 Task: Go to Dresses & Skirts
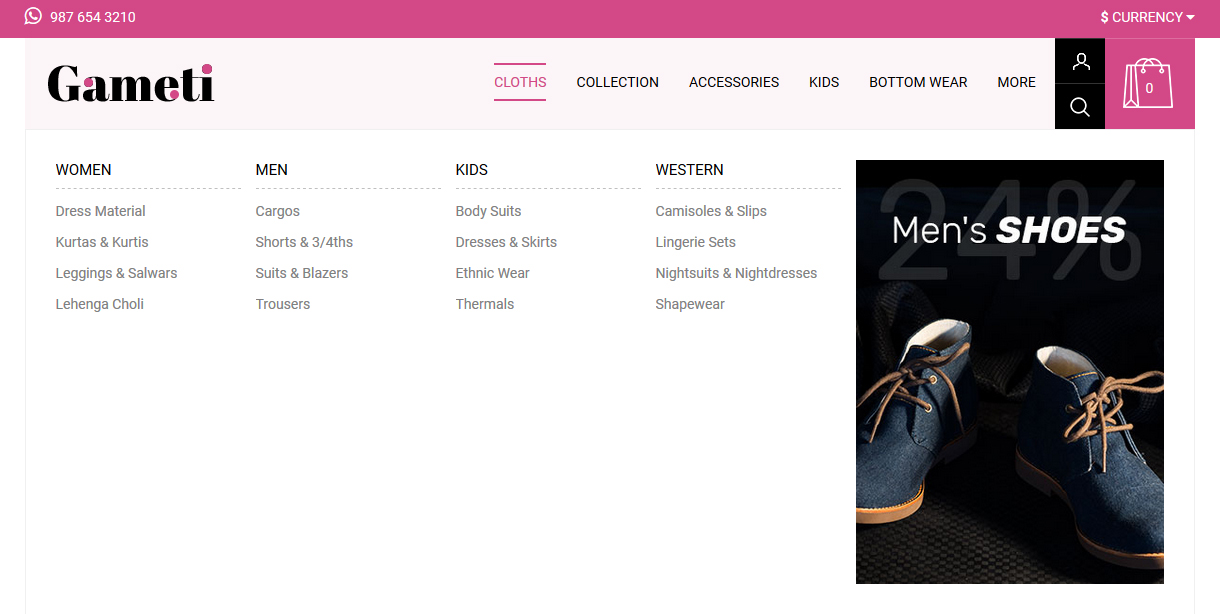(x=506, y=242)
